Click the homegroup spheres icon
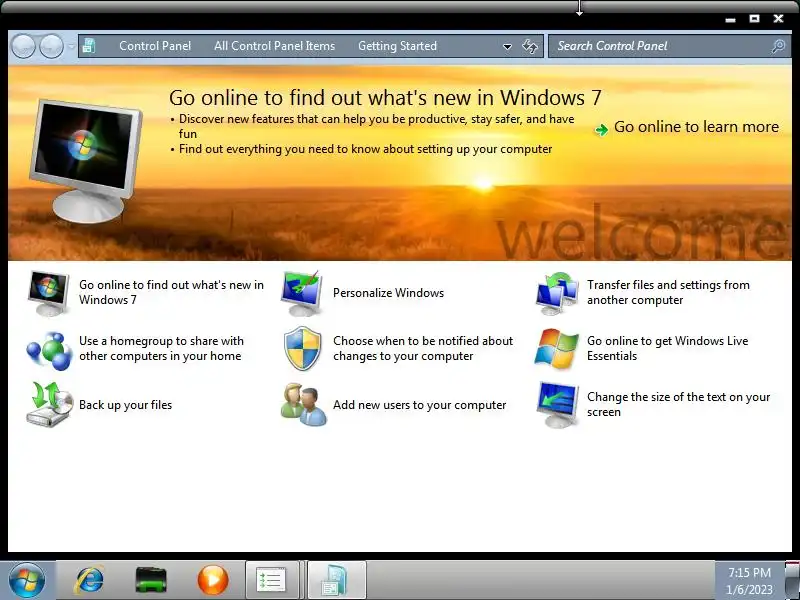 (49, 351)
